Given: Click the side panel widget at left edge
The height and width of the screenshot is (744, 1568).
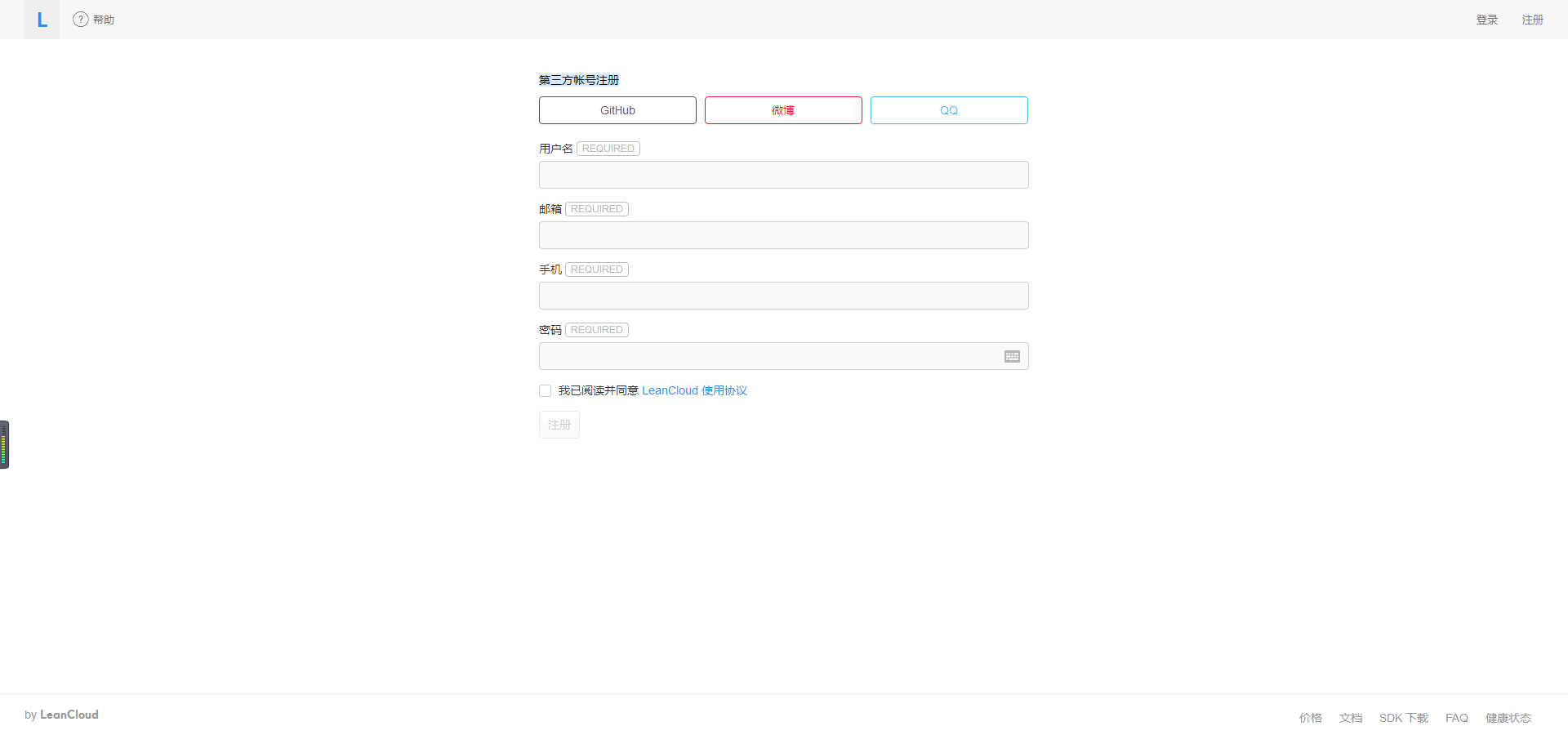Looking at the screenshot, I should 4,444.
